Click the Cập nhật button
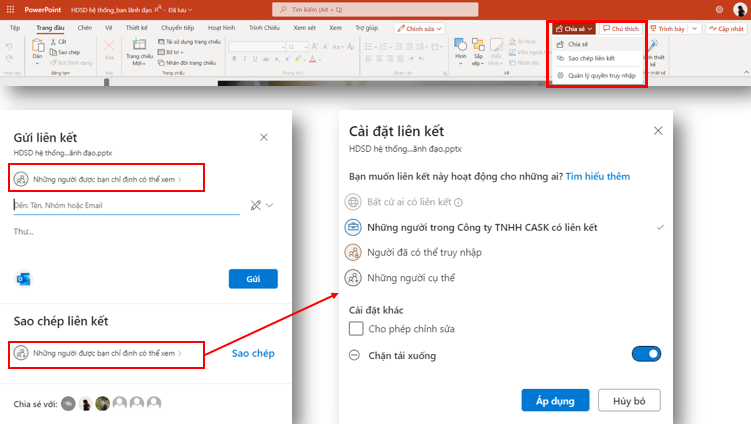The height and width of the screenshot is (424, 751). pos(727,29)
